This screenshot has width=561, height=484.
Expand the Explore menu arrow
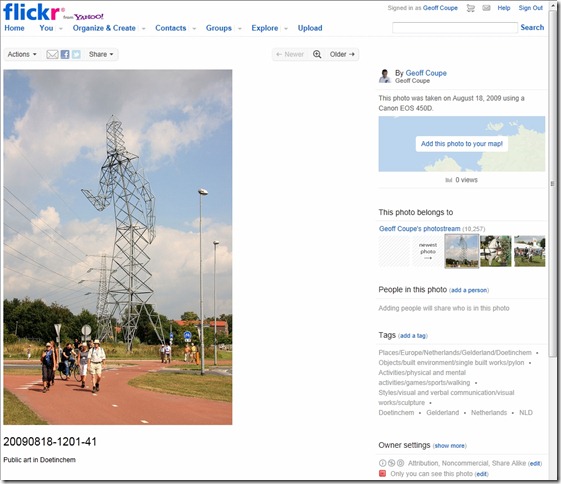(286, 29)
